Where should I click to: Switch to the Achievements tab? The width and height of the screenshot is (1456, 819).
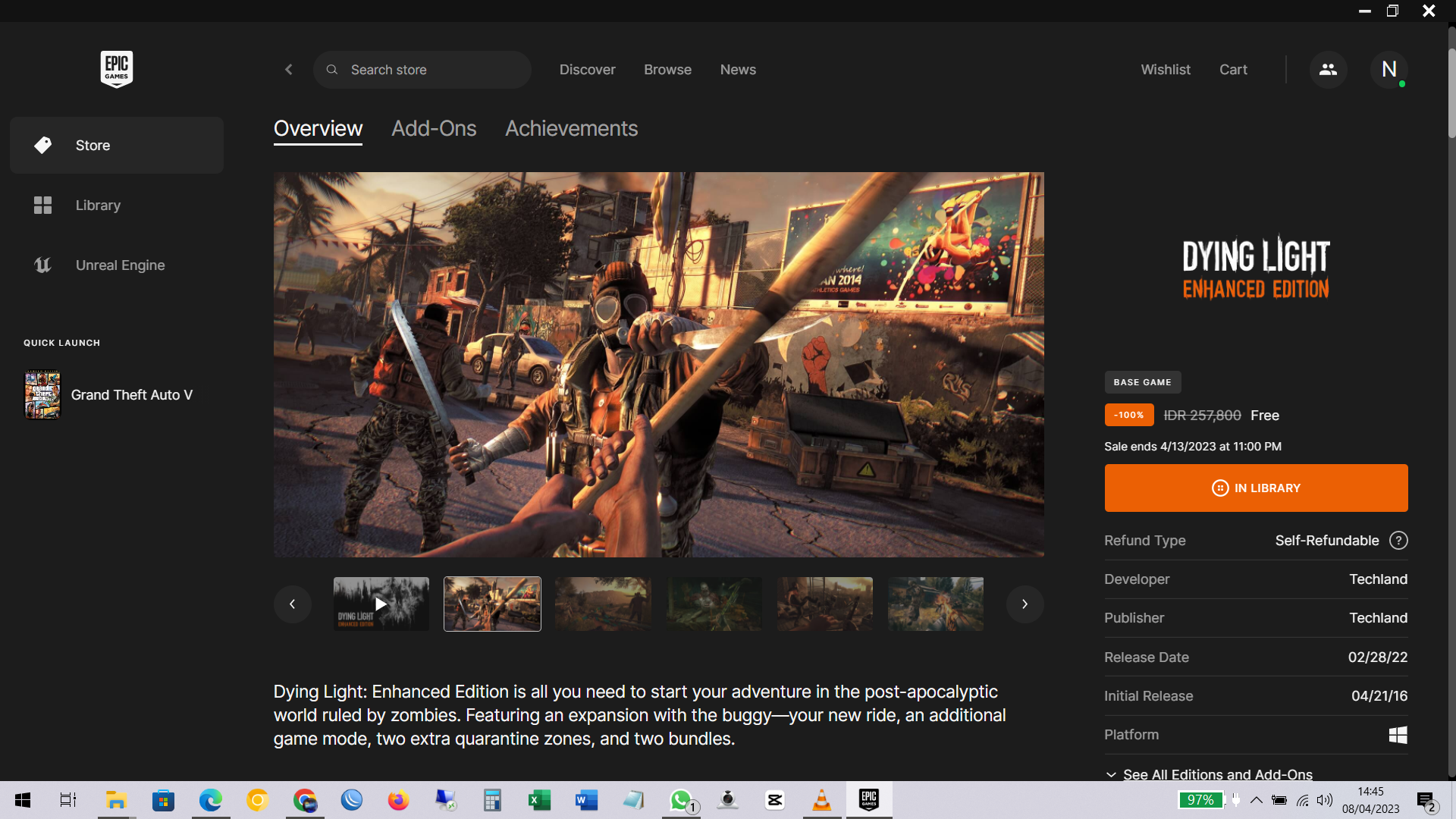tap(571, 128)
